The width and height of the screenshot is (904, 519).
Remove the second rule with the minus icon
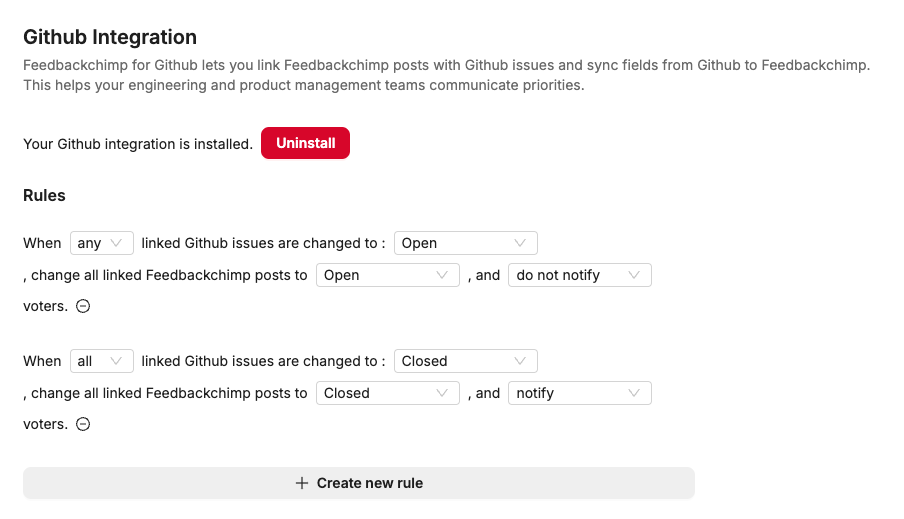[83, 424]
